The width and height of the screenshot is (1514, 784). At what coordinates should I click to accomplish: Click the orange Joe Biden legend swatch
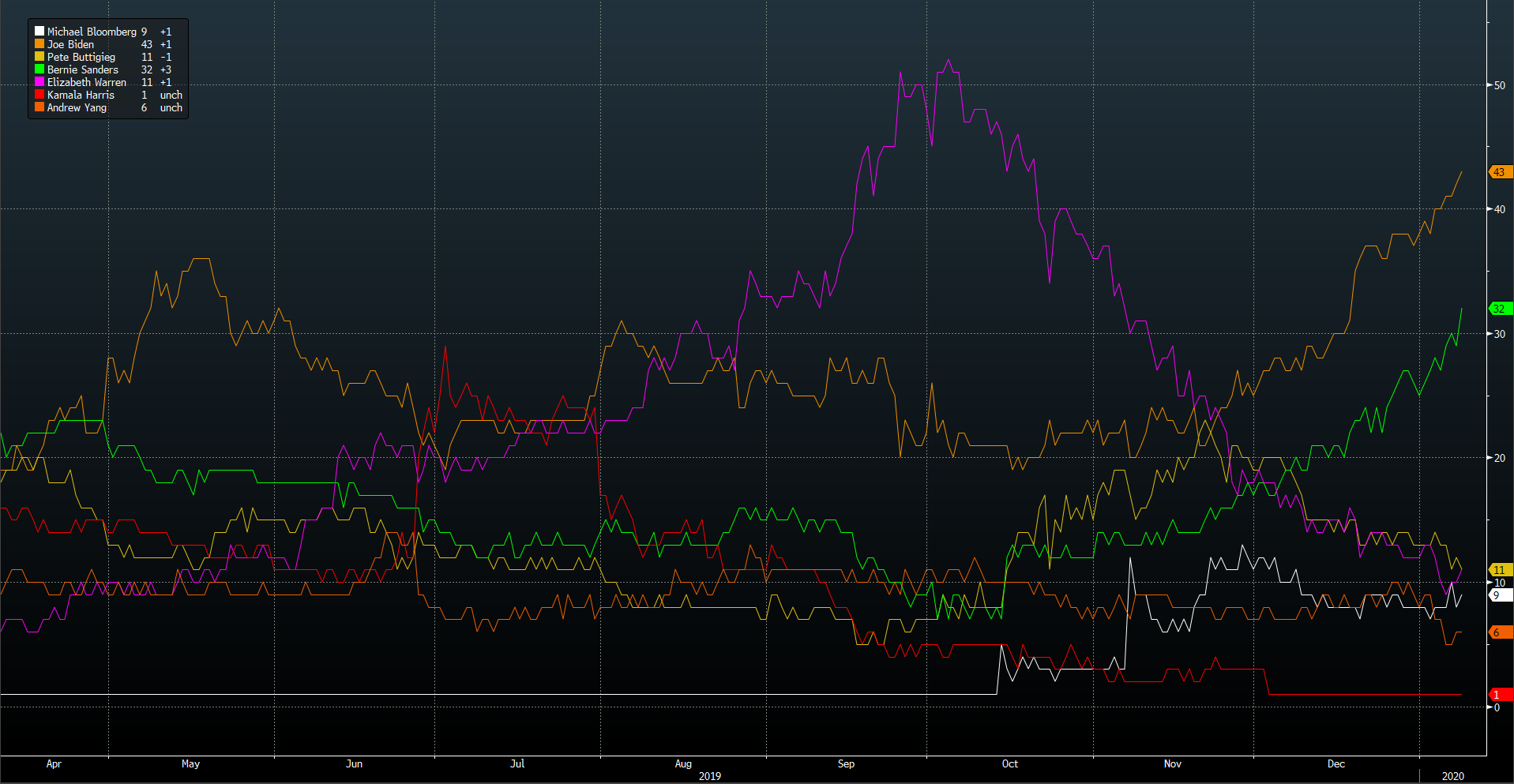click(x=39, y=44)
